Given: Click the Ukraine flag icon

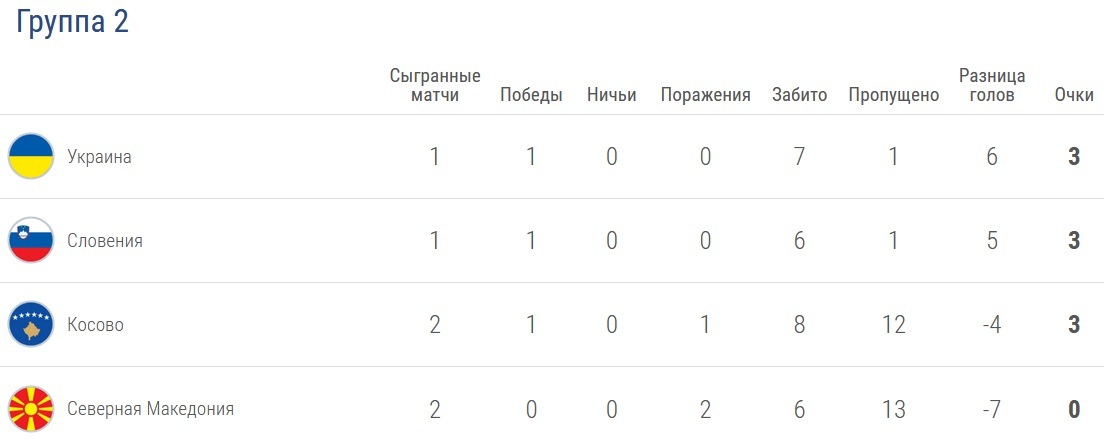Looking at the screenshot, I should click(x=31, y=157).
